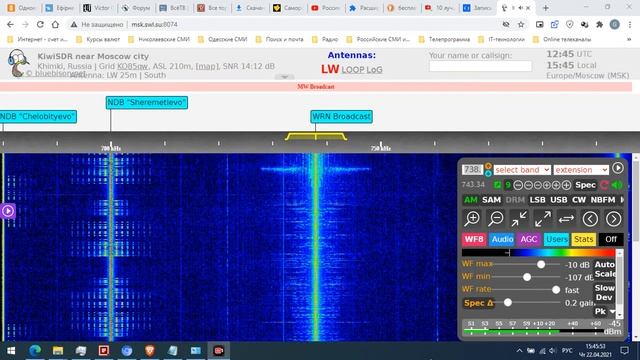Click the green 9 kHz step indicator
The width and height of the screenshot is (640, 360).
(x=508, y=185)
